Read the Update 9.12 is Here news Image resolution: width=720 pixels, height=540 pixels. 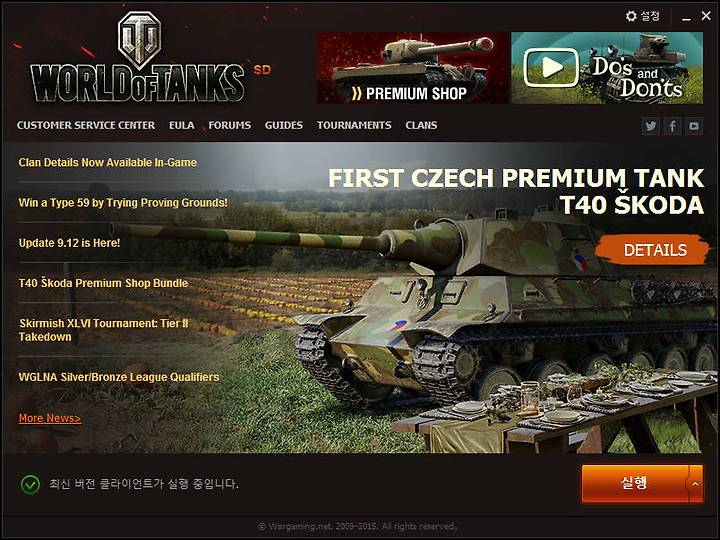(x=69, y=243)
